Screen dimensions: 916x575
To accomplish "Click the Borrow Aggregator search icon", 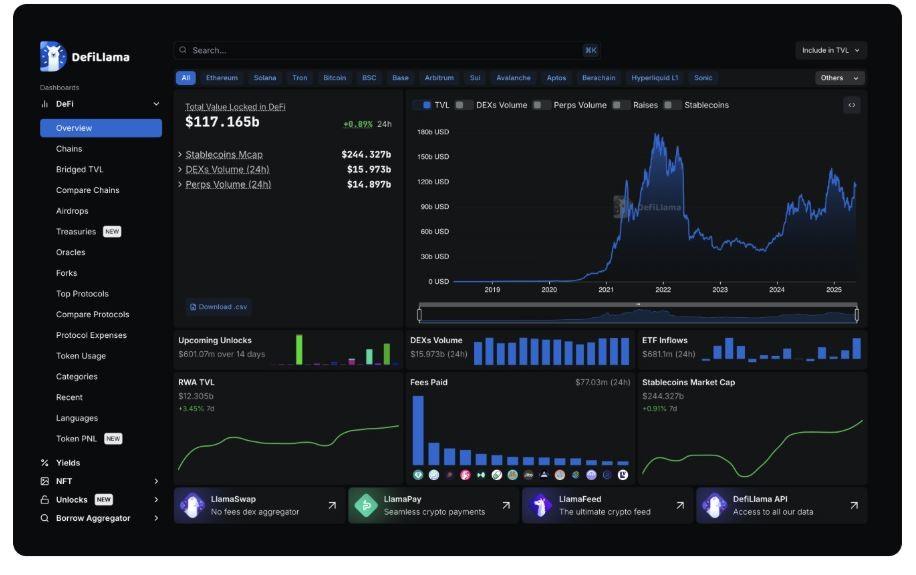I will [x=44, y=519].
